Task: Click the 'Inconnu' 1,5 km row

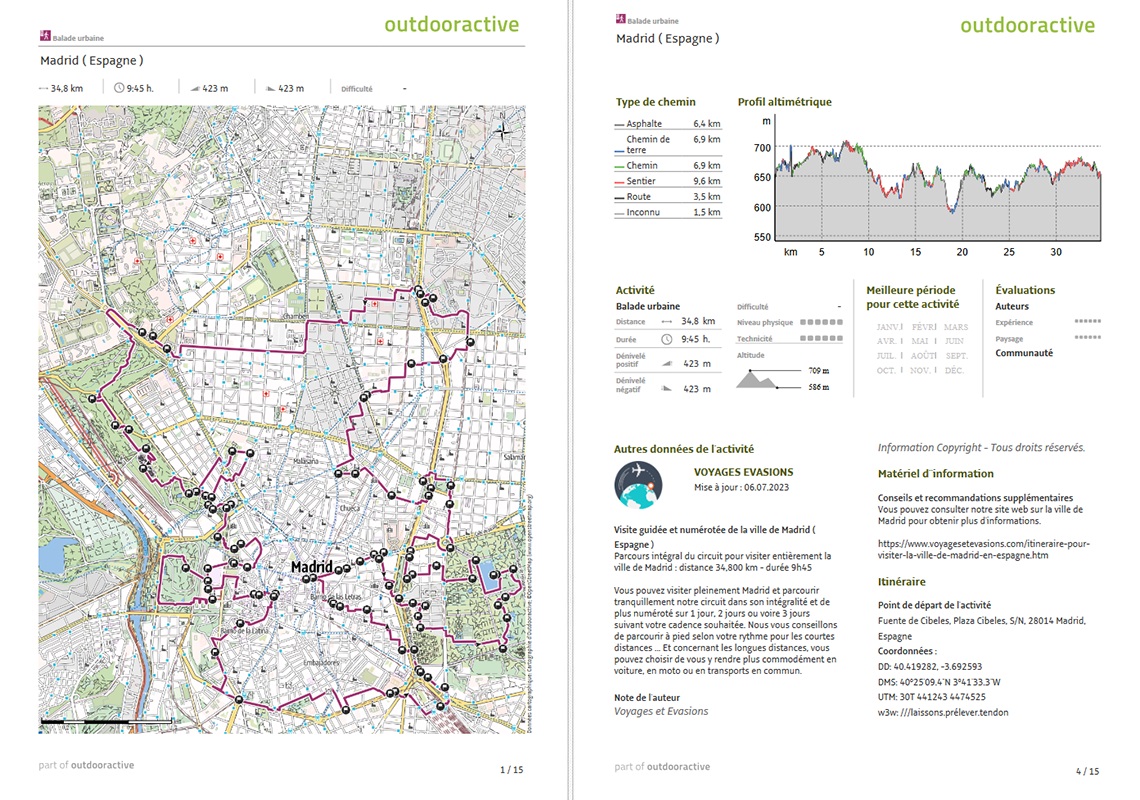Action: (x=668, y=212)
